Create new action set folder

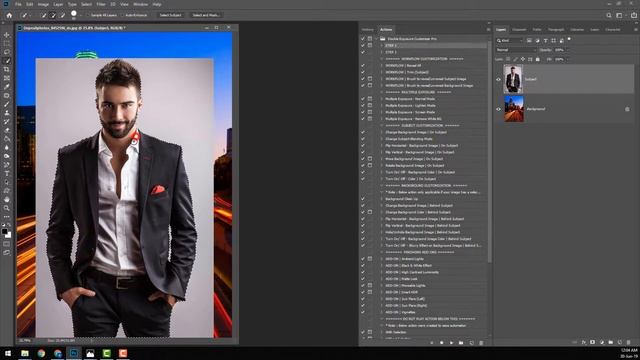pos(461,343)
